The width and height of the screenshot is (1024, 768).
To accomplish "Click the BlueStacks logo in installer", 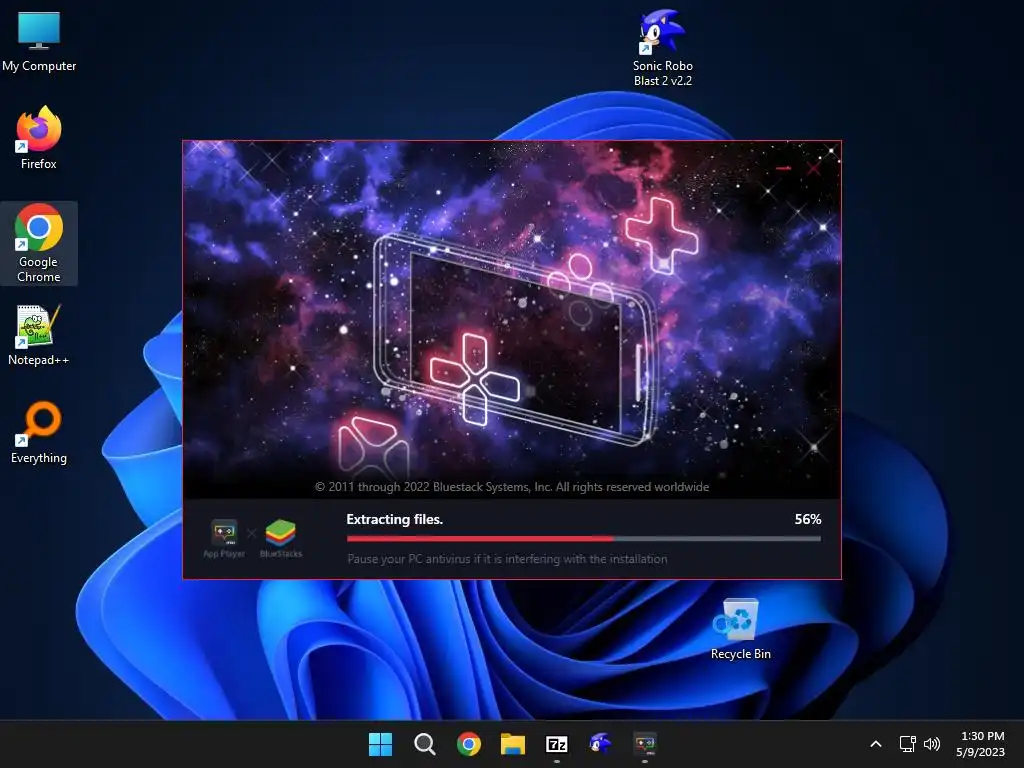I will [x=281, y=538].
